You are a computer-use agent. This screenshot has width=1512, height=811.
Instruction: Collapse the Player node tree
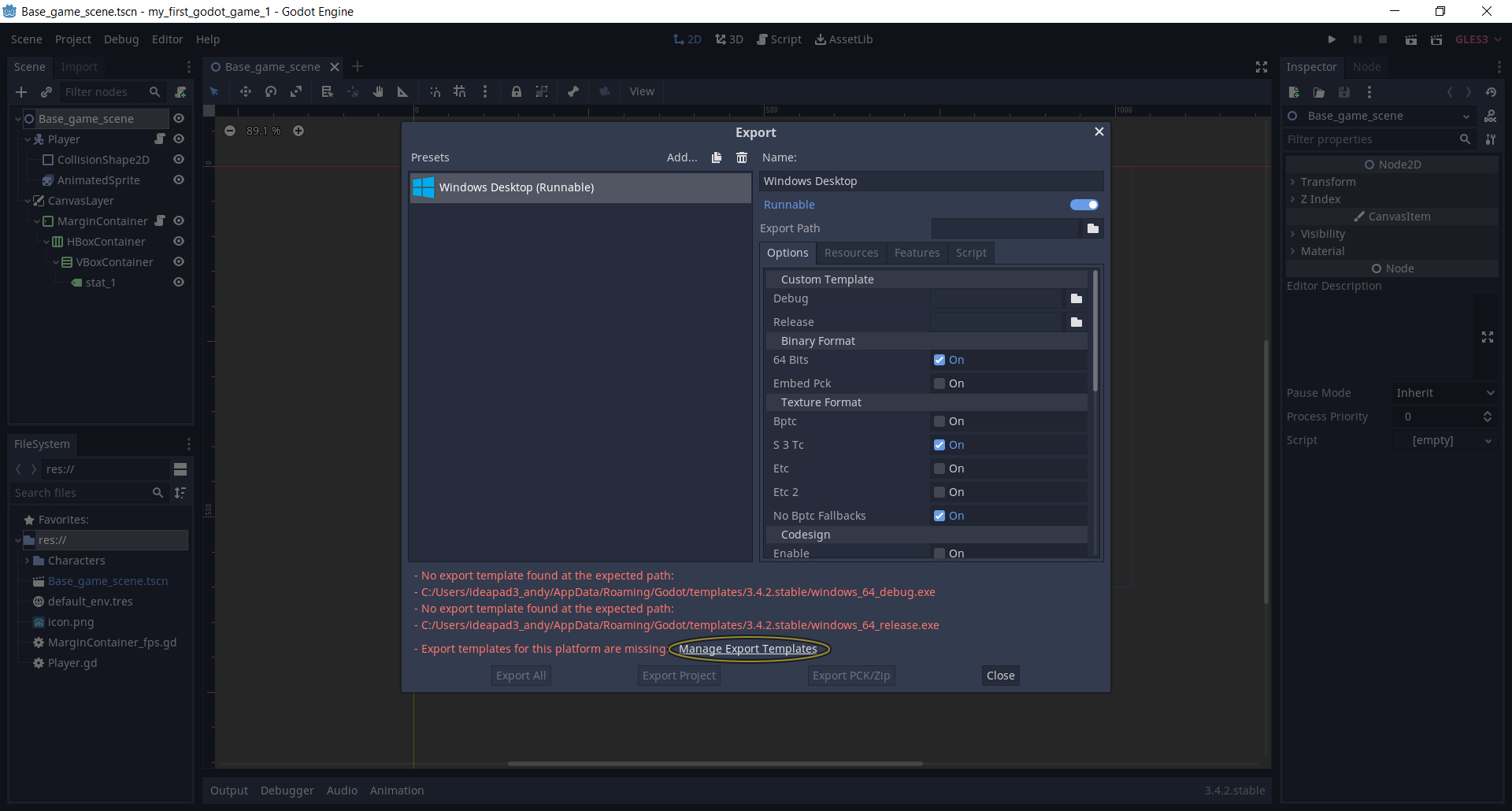click(28, 139)
